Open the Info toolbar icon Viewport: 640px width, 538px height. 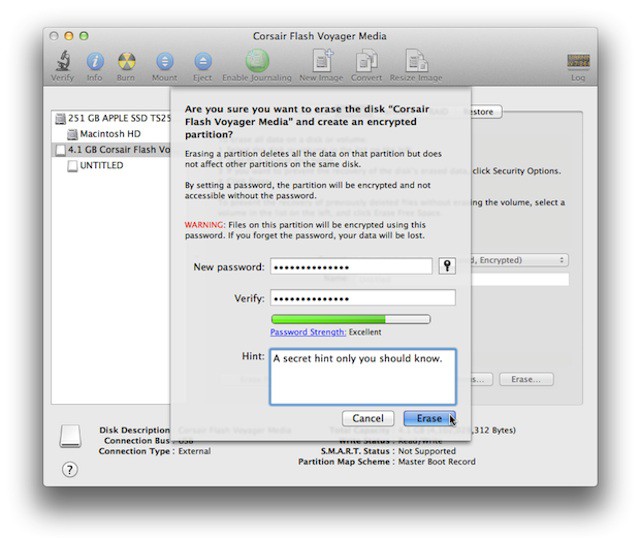point(95,61)
